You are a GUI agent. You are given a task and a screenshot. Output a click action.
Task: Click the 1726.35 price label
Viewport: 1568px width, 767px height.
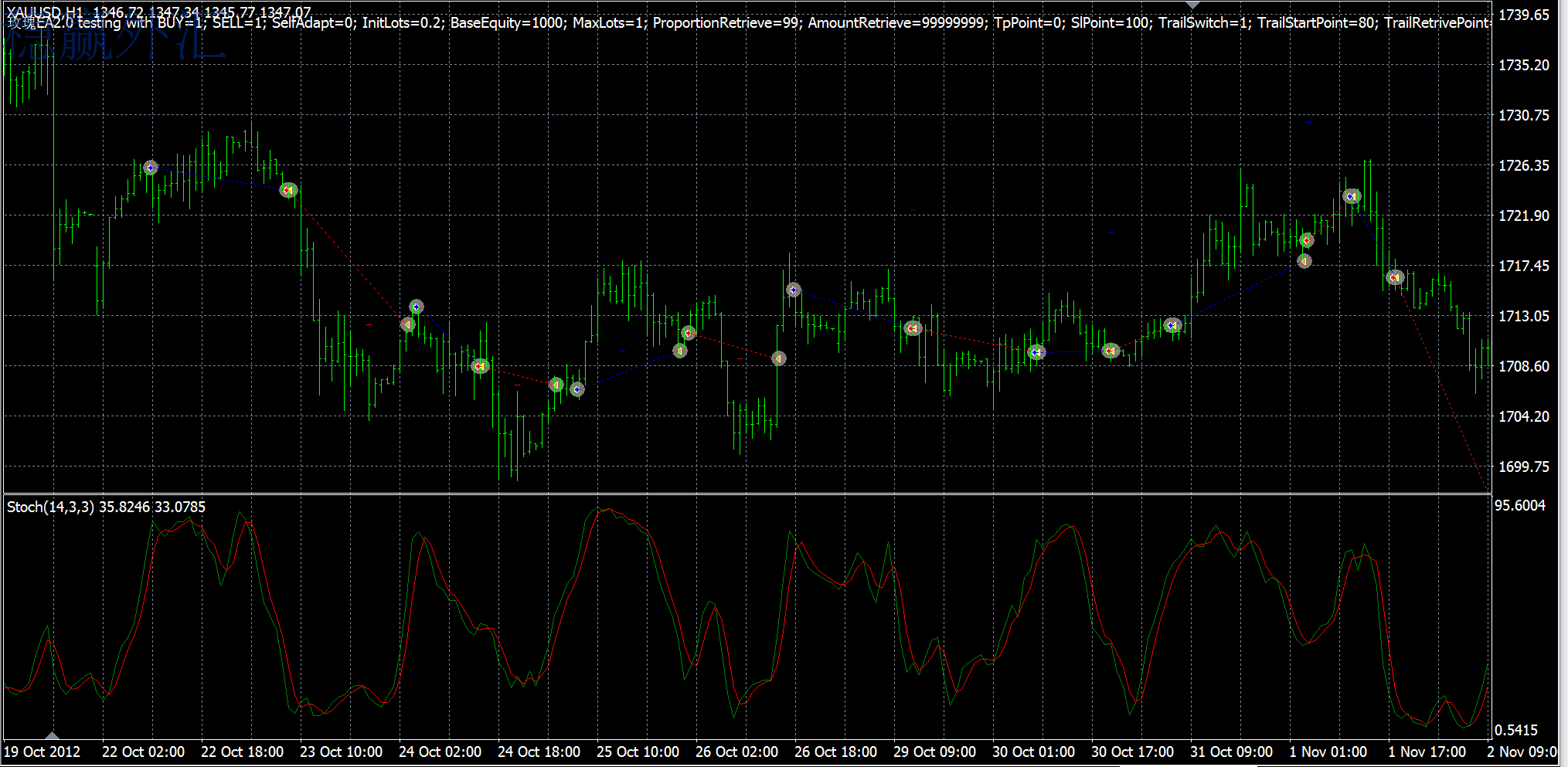coord(1523,165)
